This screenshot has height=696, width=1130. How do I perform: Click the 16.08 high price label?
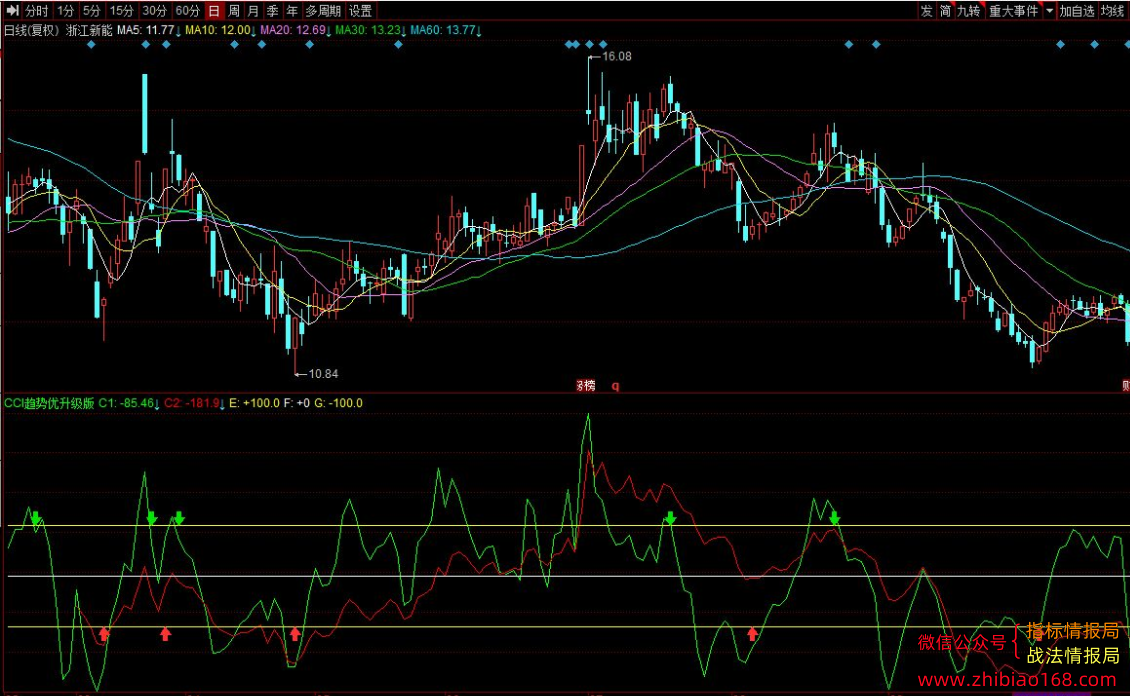click(x=616, y=56)
